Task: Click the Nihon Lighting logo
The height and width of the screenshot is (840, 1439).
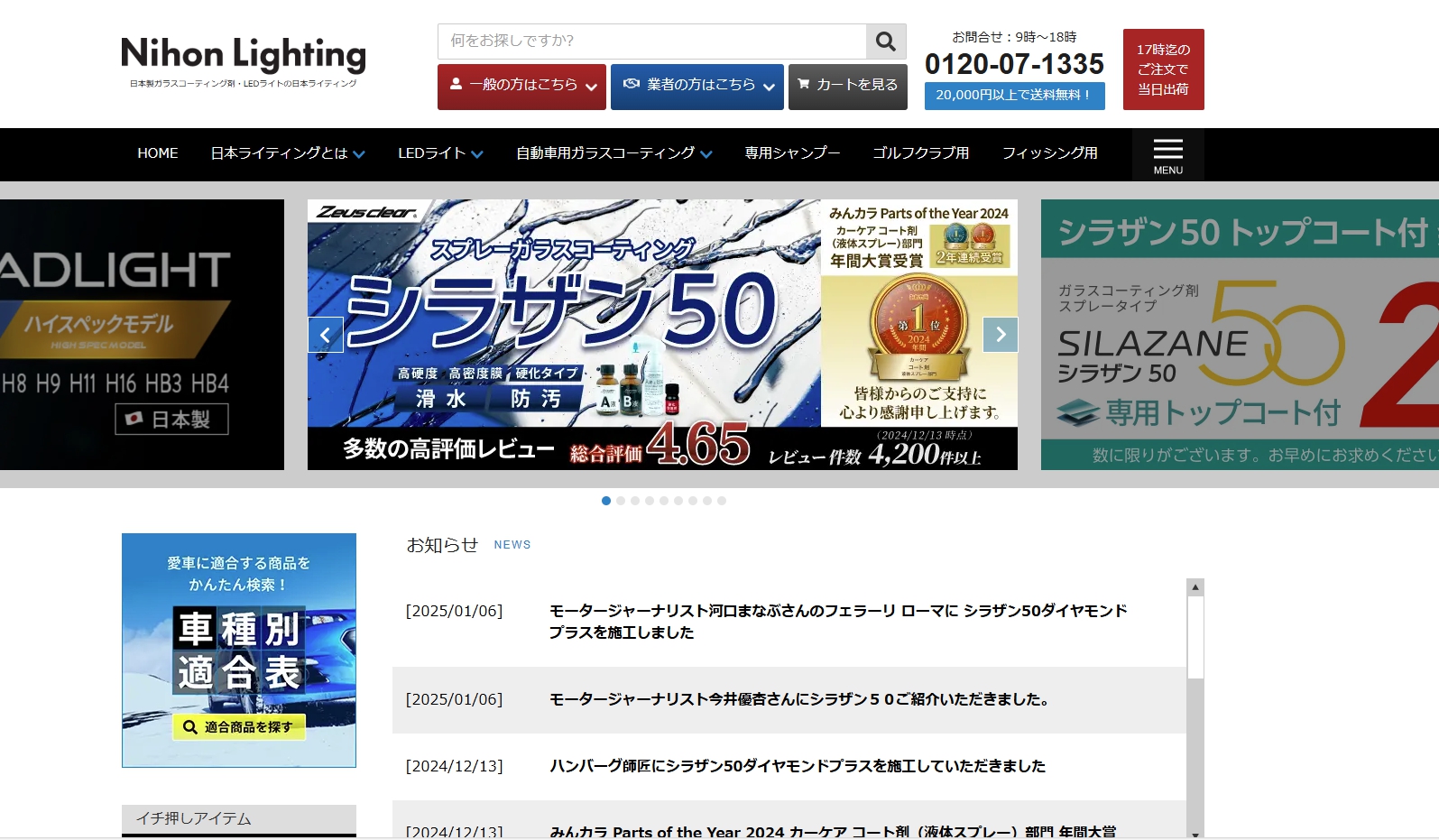Action: point(244,60)
